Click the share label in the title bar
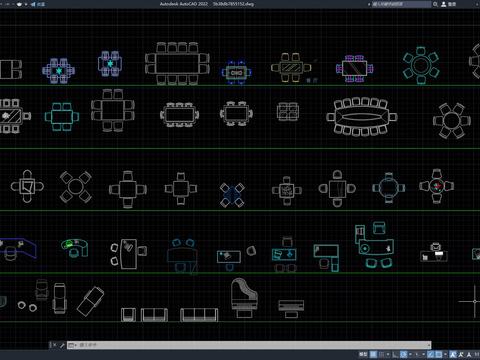The width and height of the screenshot is (480, 360). (x=41, y=4)
